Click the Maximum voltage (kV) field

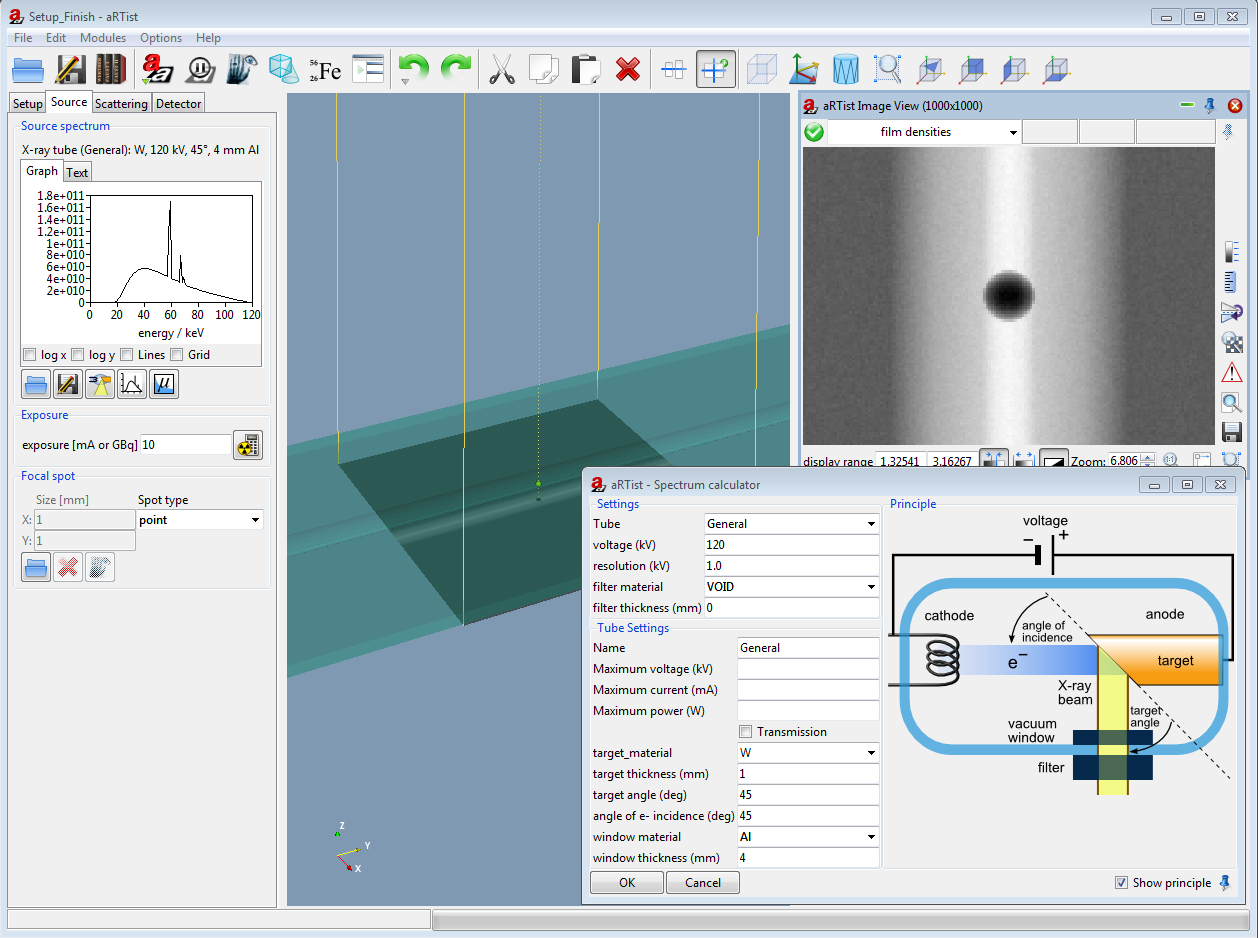coord(808,669)
